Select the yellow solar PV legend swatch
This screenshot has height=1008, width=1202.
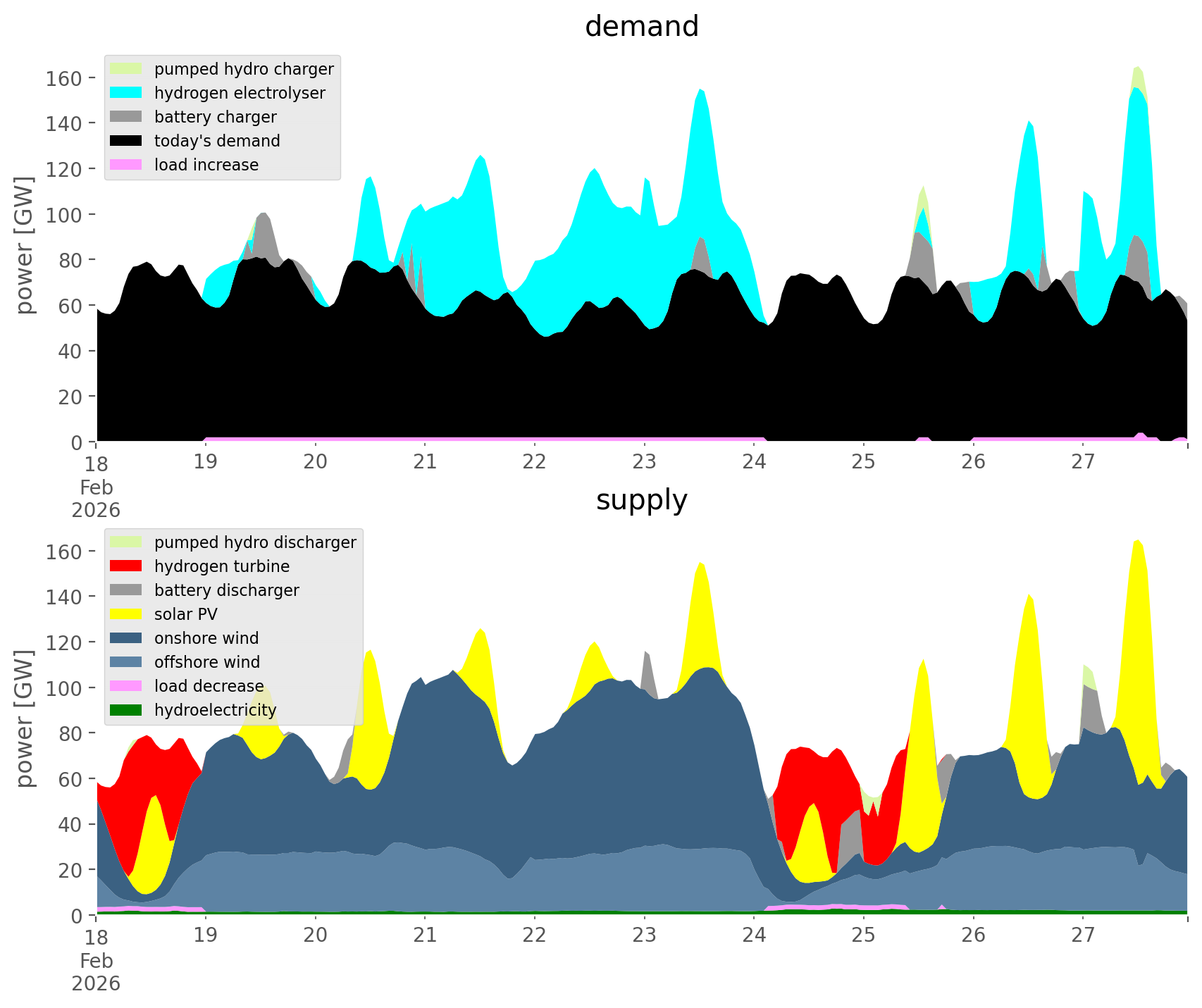click(x=126, y=614)
